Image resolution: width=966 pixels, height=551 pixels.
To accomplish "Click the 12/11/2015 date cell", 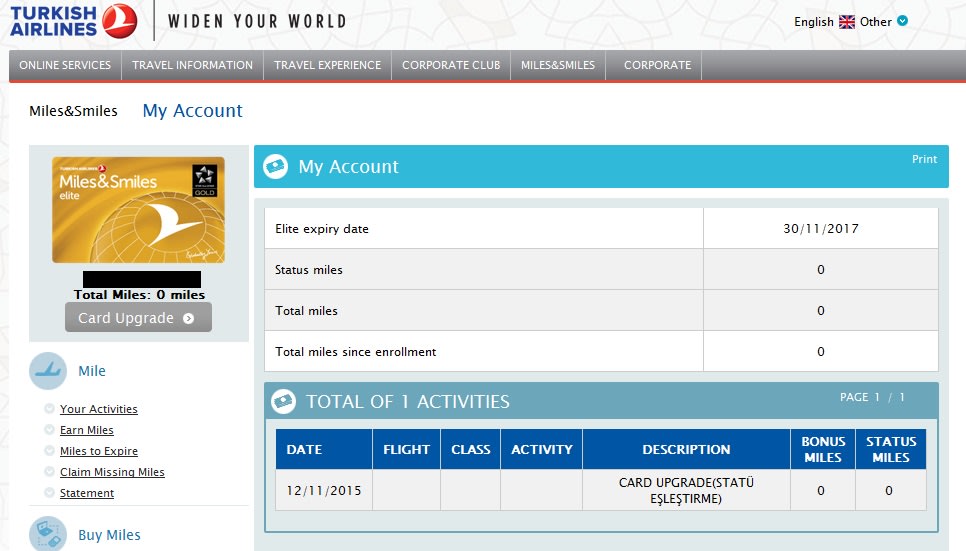I will [323, 491].
